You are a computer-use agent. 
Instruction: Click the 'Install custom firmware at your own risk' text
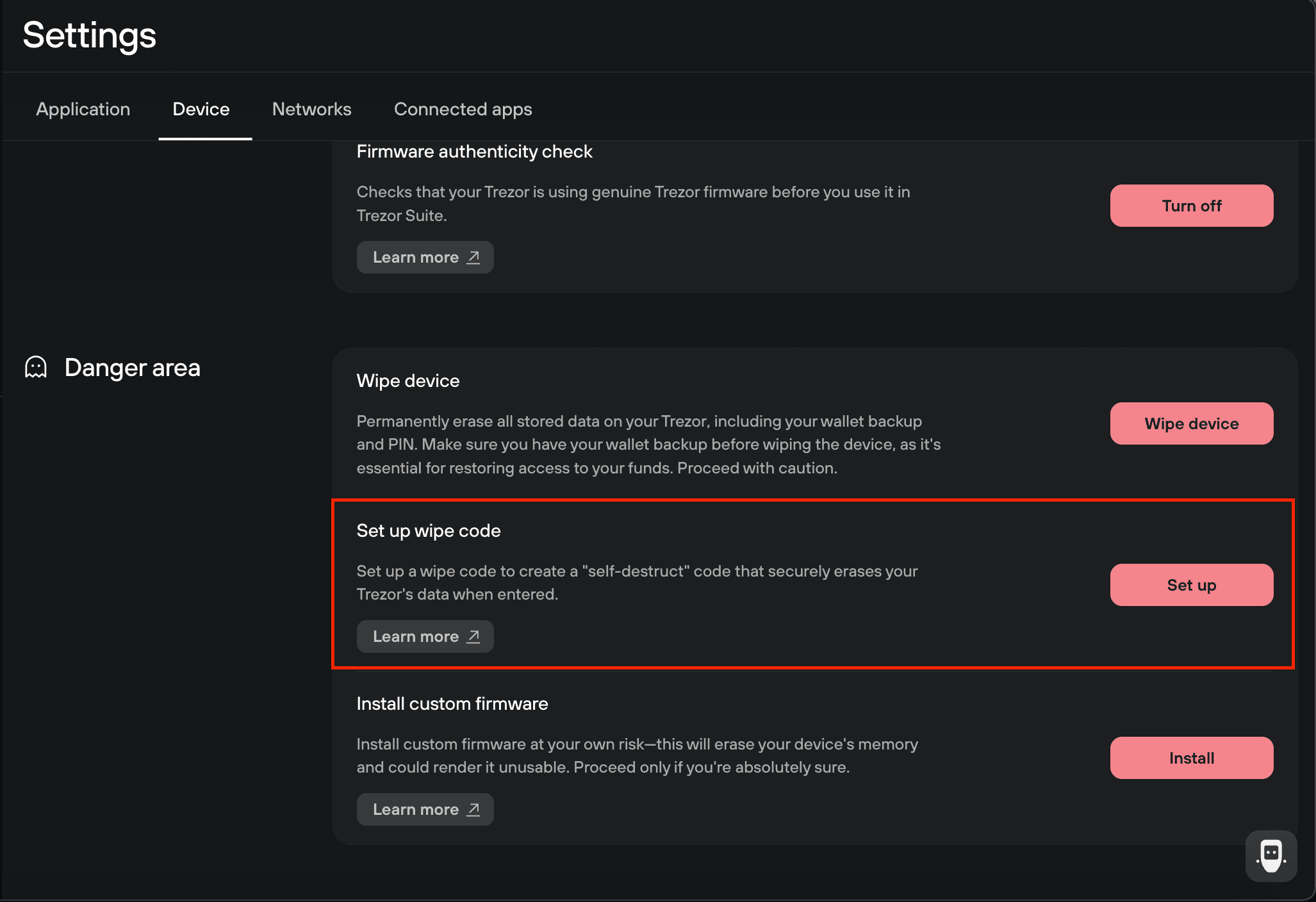click(637, 755)
